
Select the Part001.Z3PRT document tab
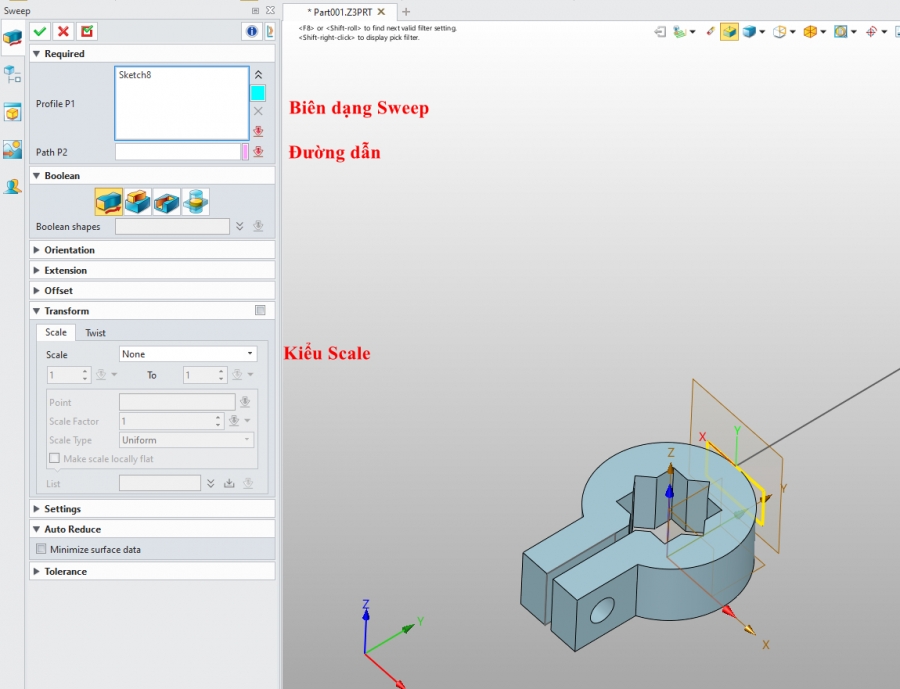point(342,12)
